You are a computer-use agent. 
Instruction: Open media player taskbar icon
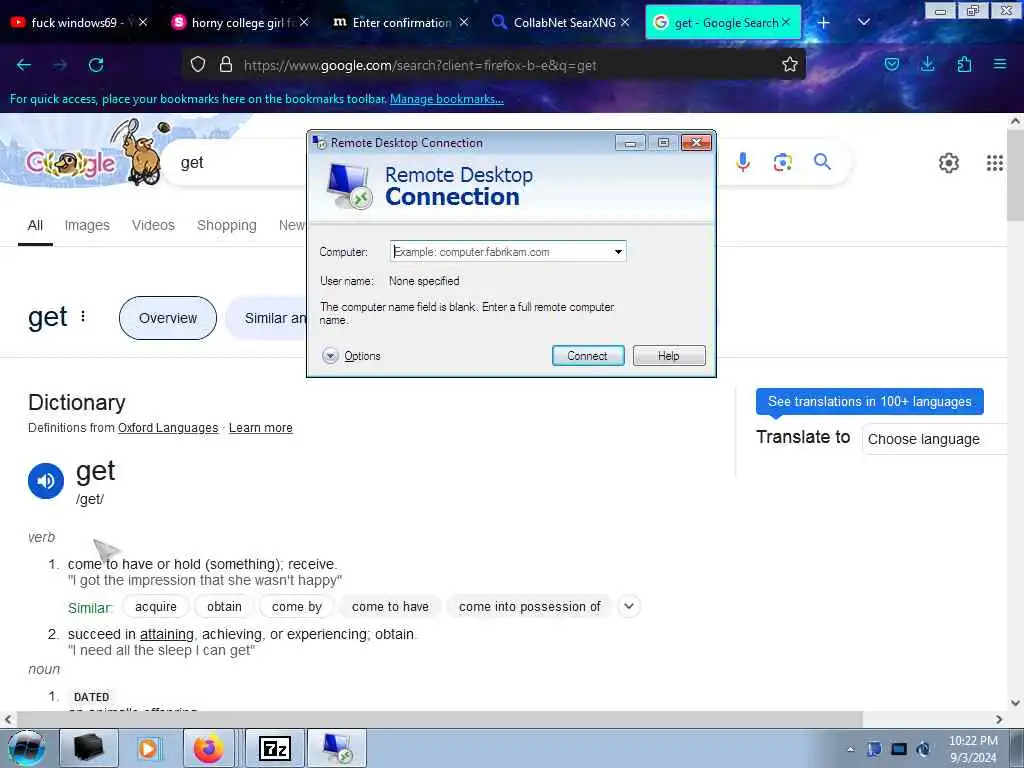pos(148,748)
